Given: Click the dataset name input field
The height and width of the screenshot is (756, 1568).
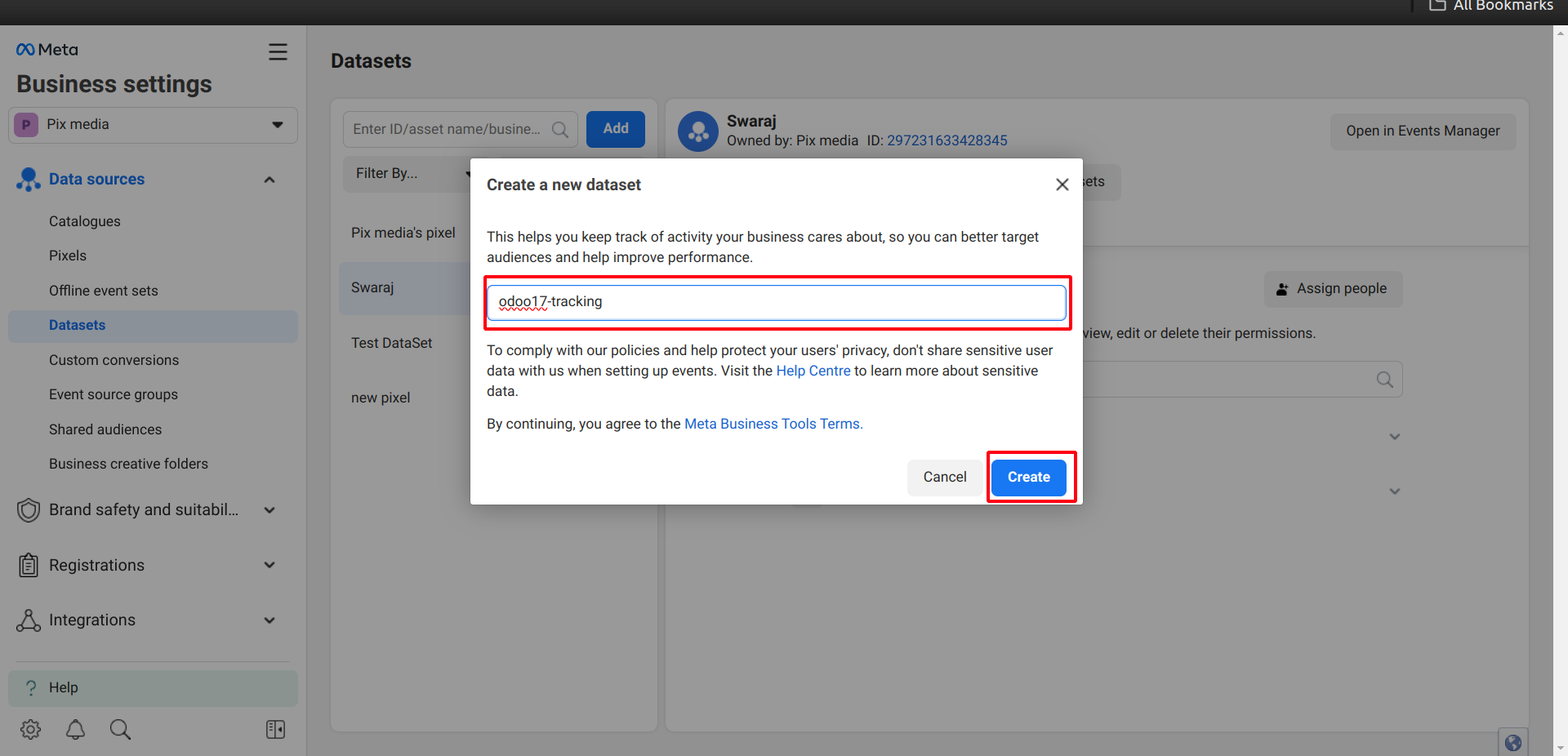Looking at the screenshot, I should pyautogui.click(x=777, y=303).
